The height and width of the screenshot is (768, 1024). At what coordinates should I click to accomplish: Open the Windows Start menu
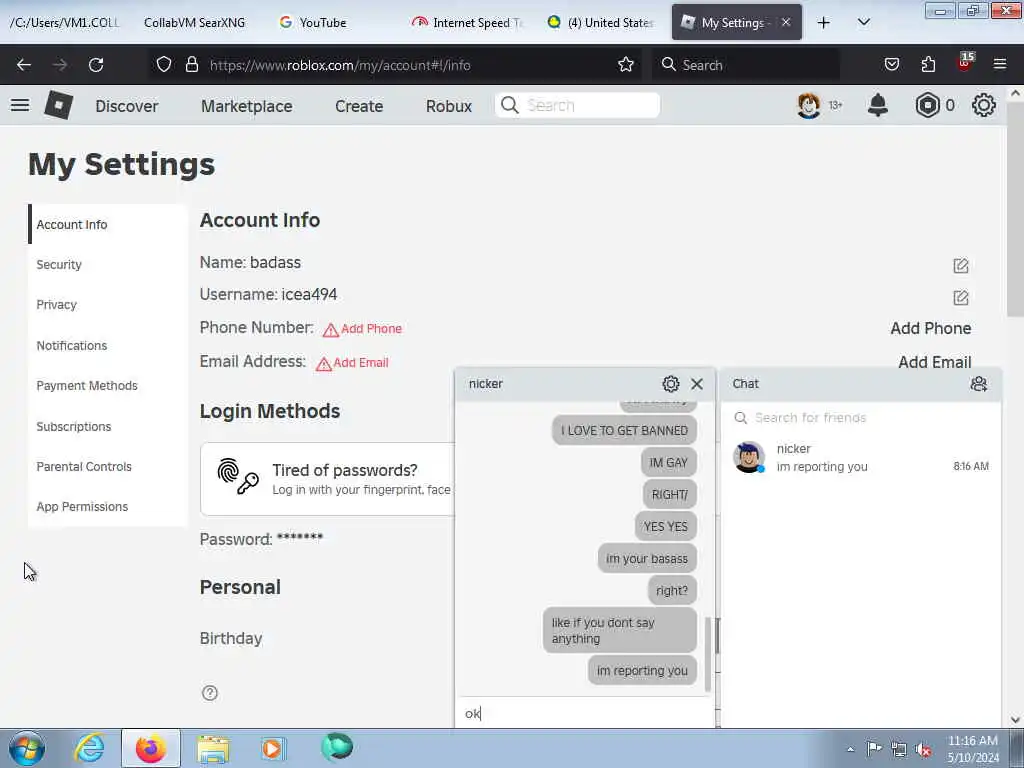(27, 748)
